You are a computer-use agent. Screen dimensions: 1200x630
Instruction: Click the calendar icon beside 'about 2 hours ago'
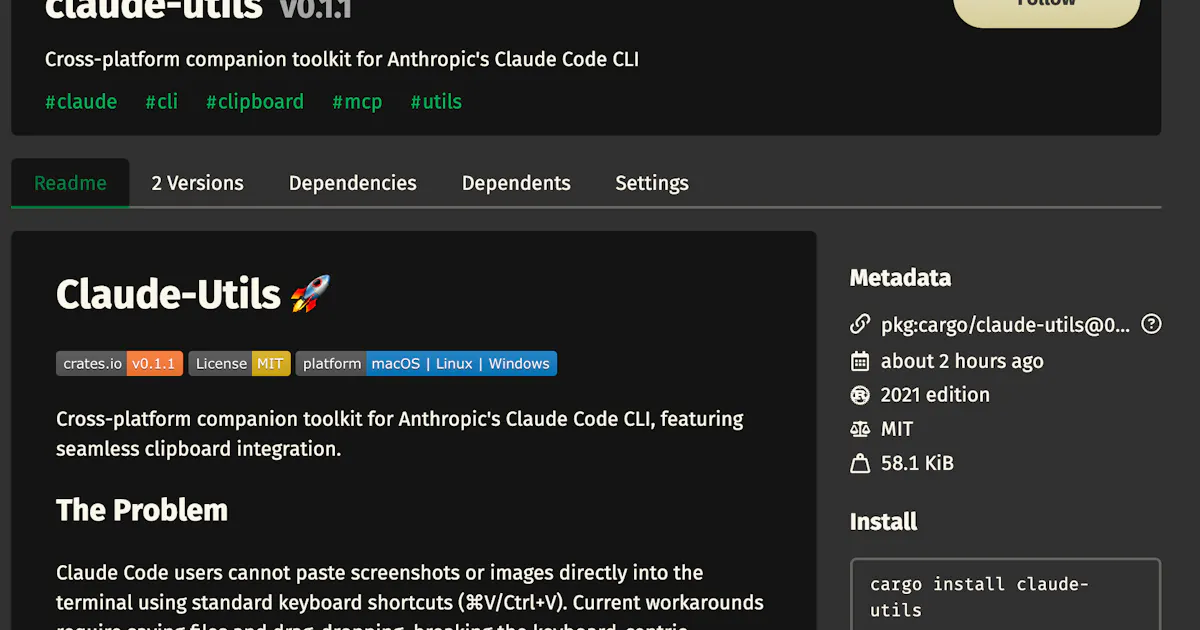click(860, 361)
